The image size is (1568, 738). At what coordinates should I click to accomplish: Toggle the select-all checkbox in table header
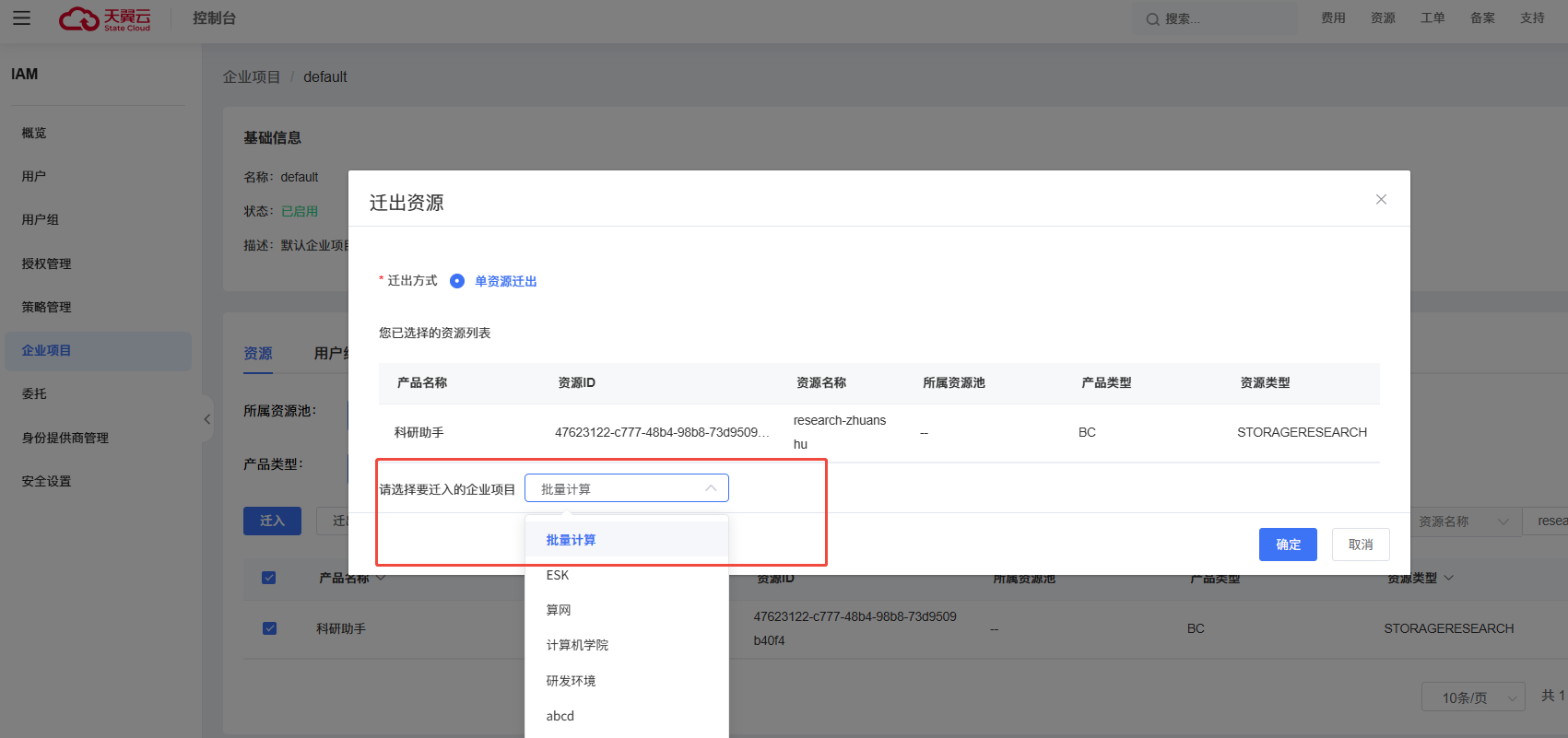click(x=269, y=578)
